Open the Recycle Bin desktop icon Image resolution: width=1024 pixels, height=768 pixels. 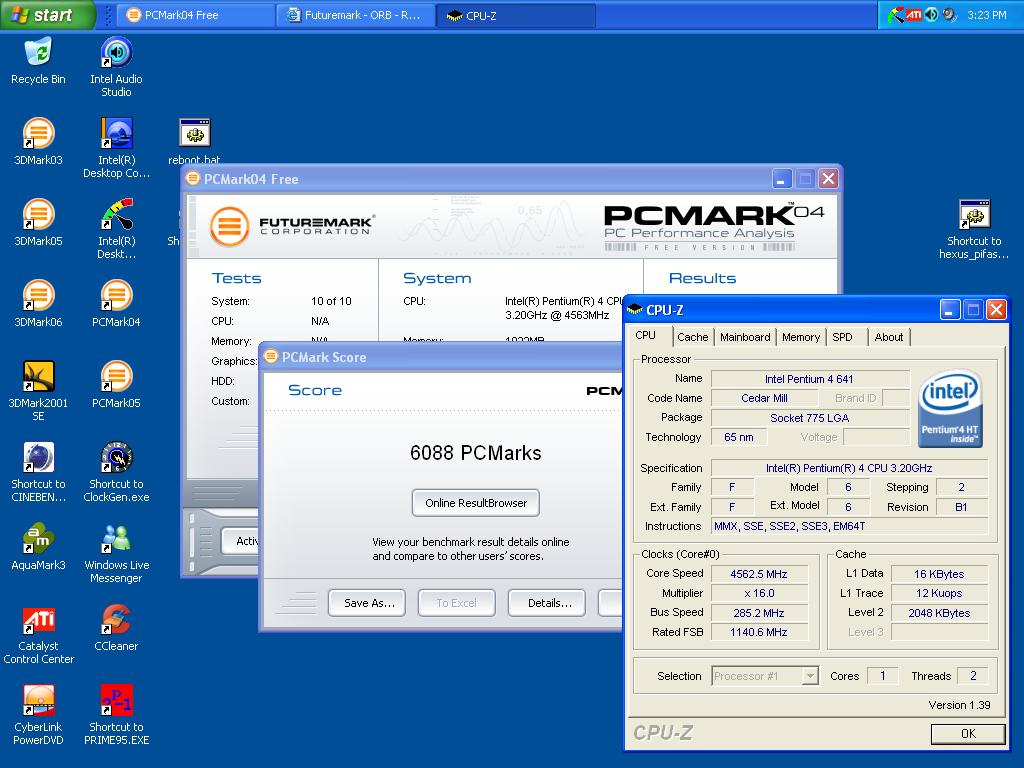[39, 61]
